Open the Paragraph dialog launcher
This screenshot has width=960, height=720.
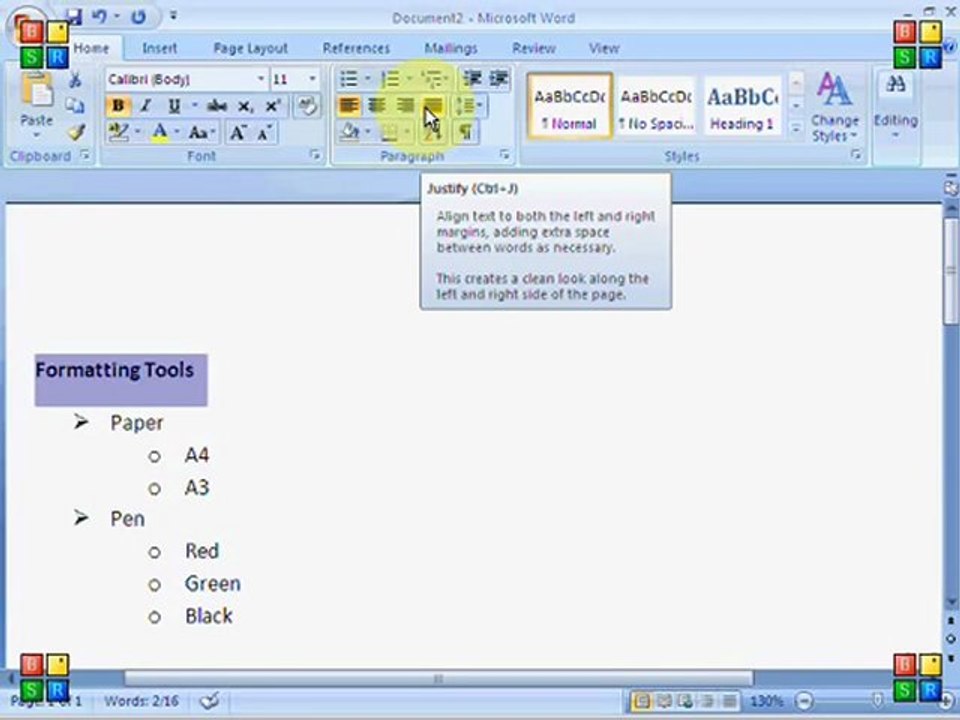(x=504, y=155)
